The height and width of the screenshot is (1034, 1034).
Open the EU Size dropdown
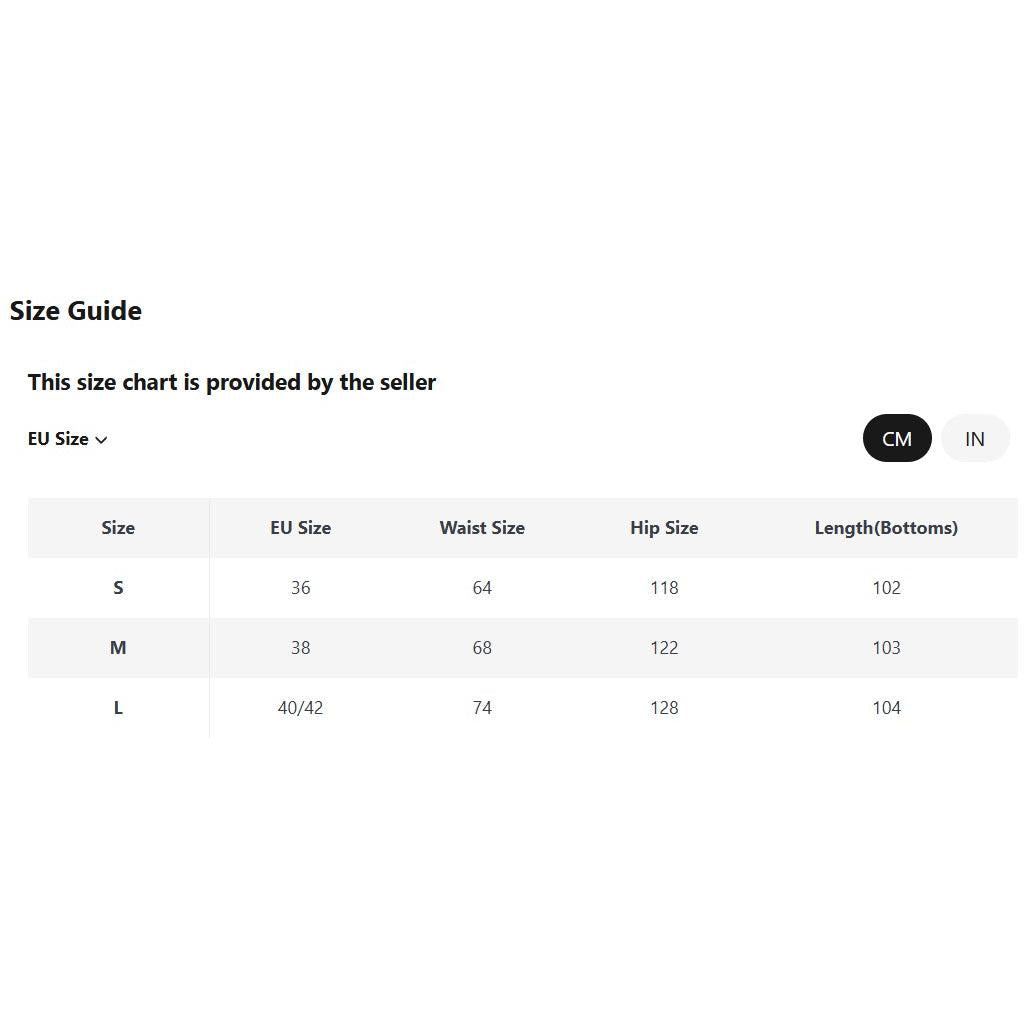pyautogui.click(x=67, y=439)
